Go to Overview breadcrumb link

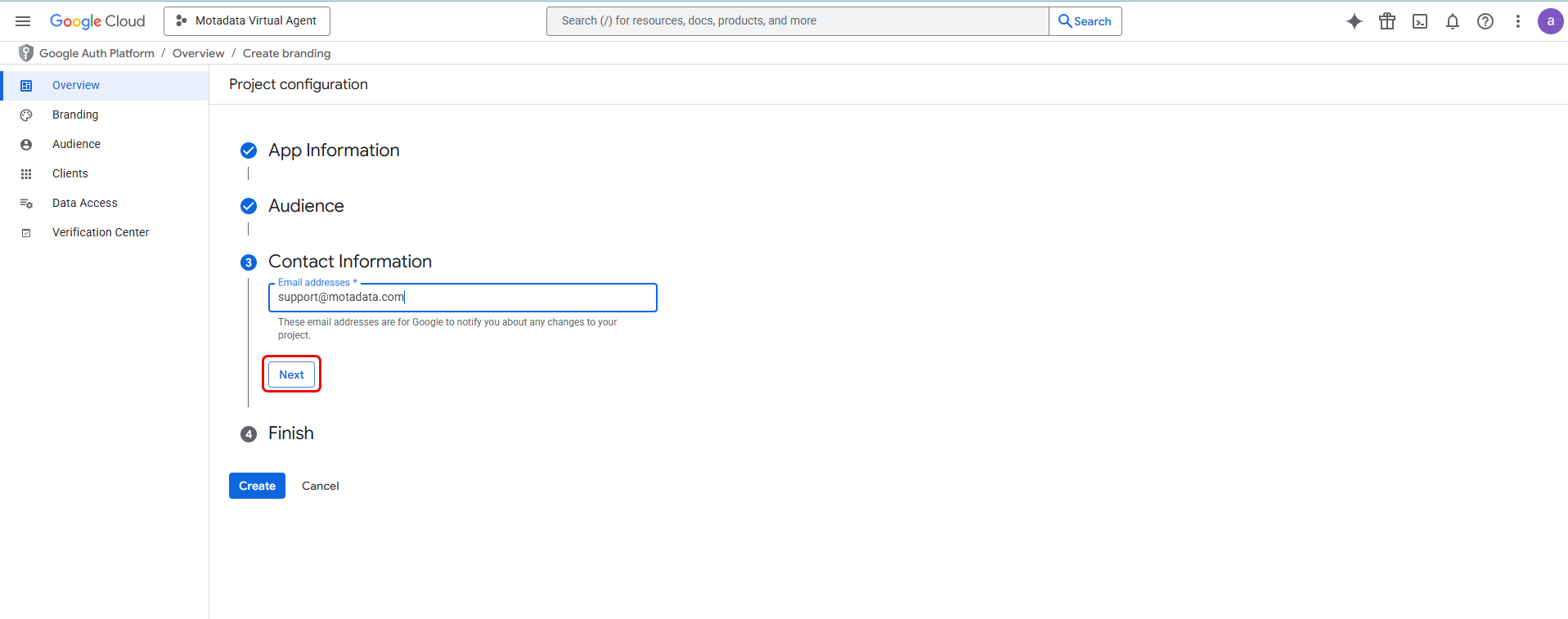(198, 53)
